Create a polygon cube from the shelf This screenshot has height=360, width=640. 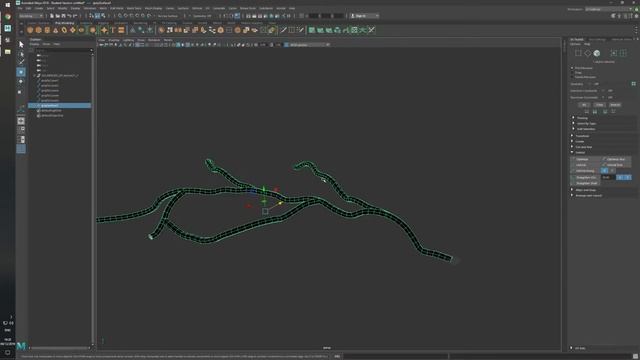39,30
